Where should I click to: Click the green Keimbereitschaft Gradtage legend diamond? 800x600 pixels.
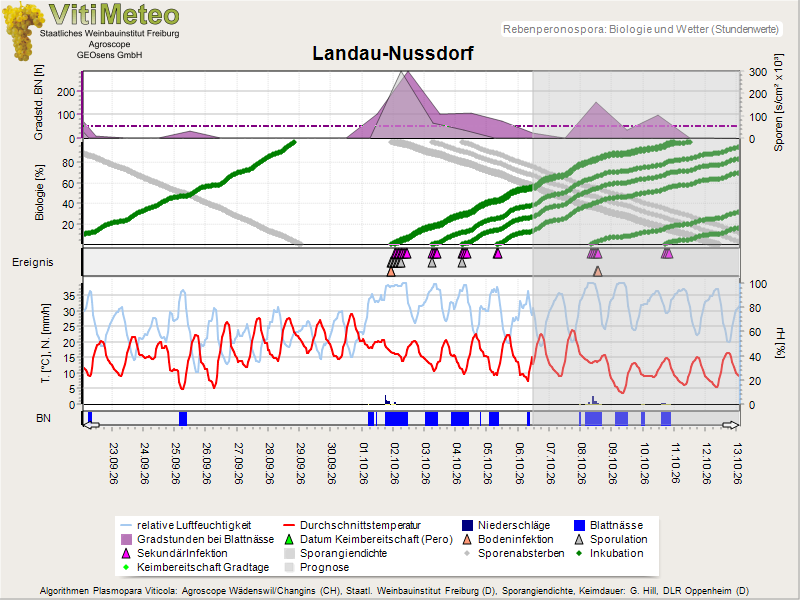126,567
